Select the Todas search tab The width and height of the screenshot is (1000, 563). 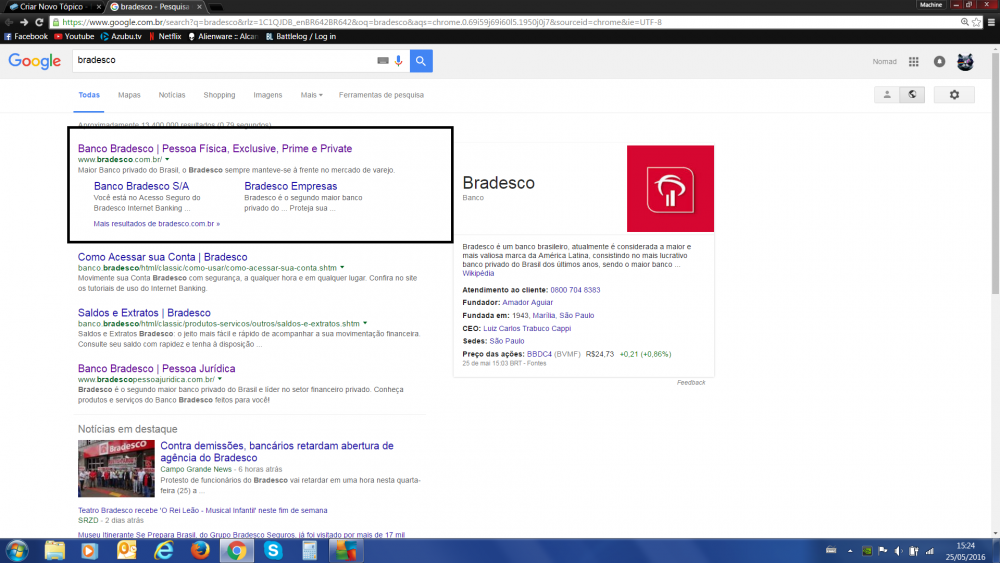pos(89,95)
